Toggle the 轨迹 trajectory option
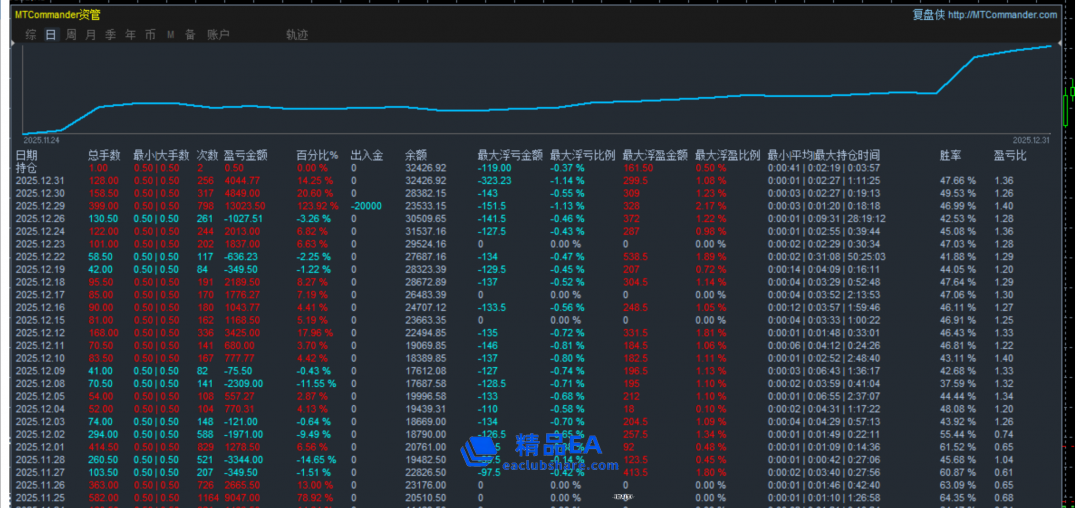The width and height of the screenshot is (1080, 508). [x=296, y=35]
